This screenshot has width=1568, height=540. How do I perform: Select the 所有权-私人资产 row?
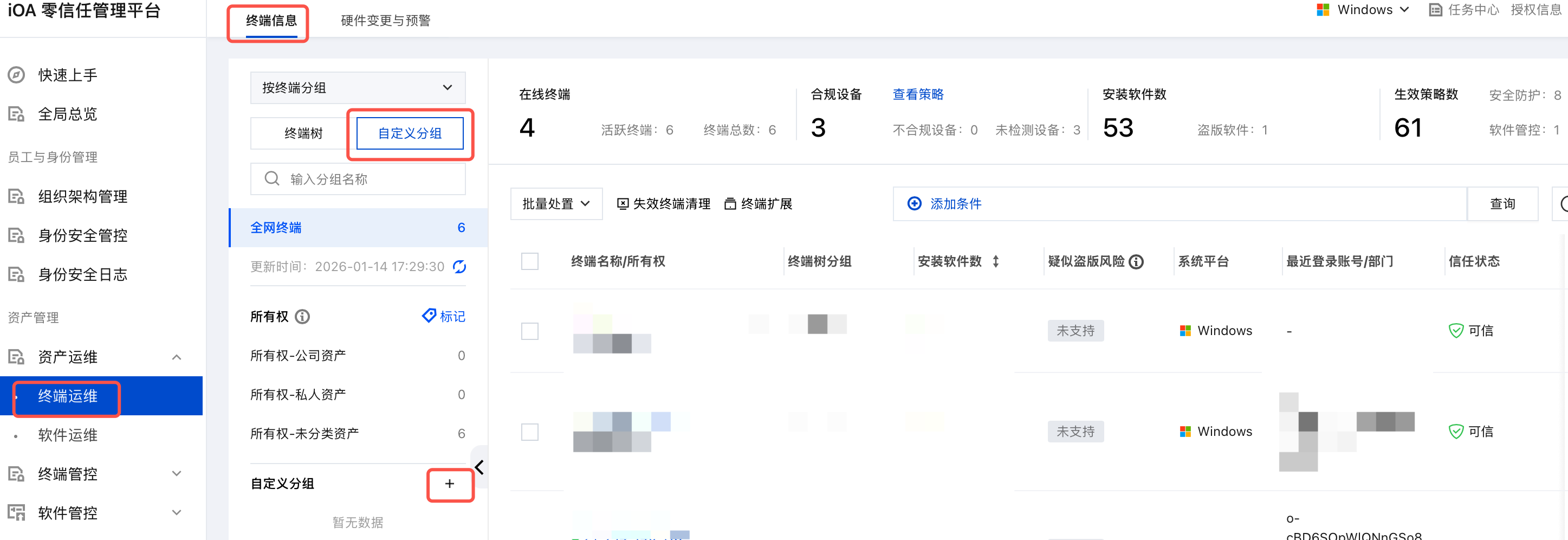[358, 395]
